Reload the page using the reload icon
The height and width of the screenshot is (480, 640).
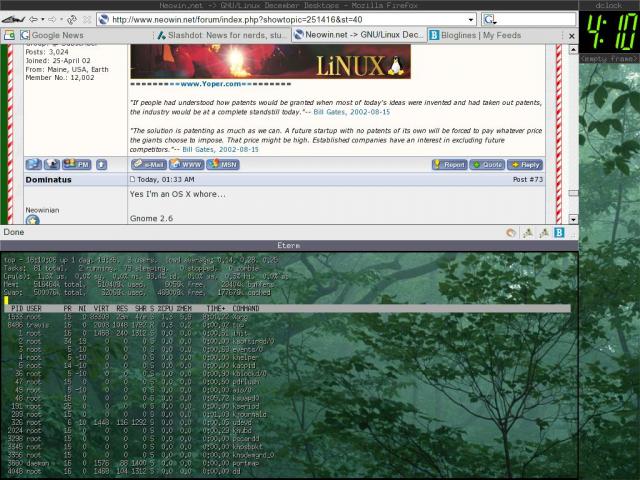point(72,19)
